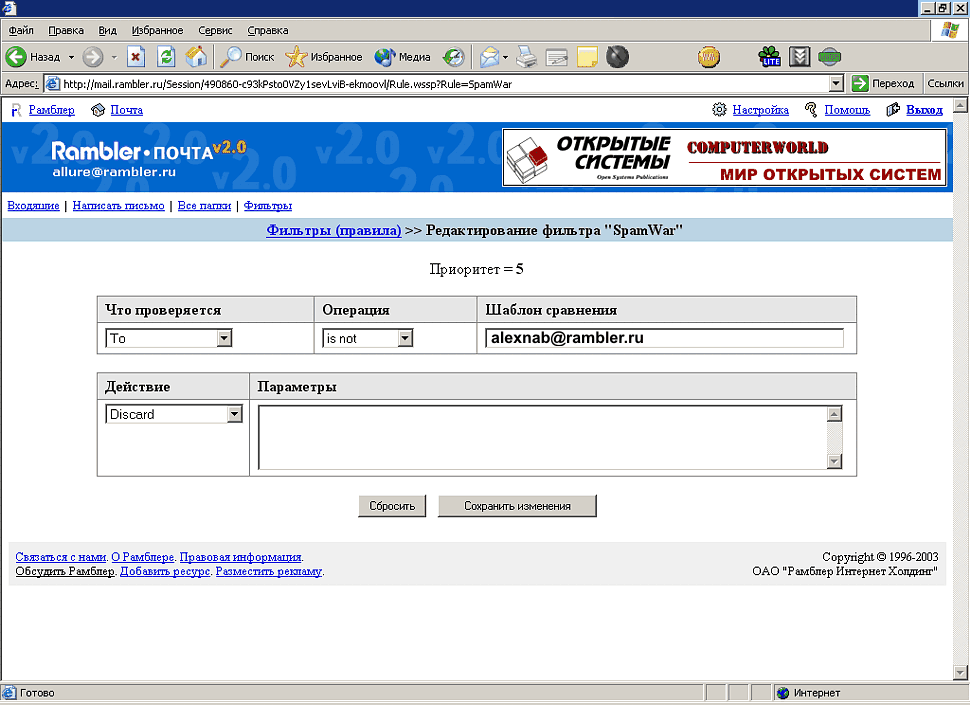Click inside the Параметры text area

click(543, 437)
